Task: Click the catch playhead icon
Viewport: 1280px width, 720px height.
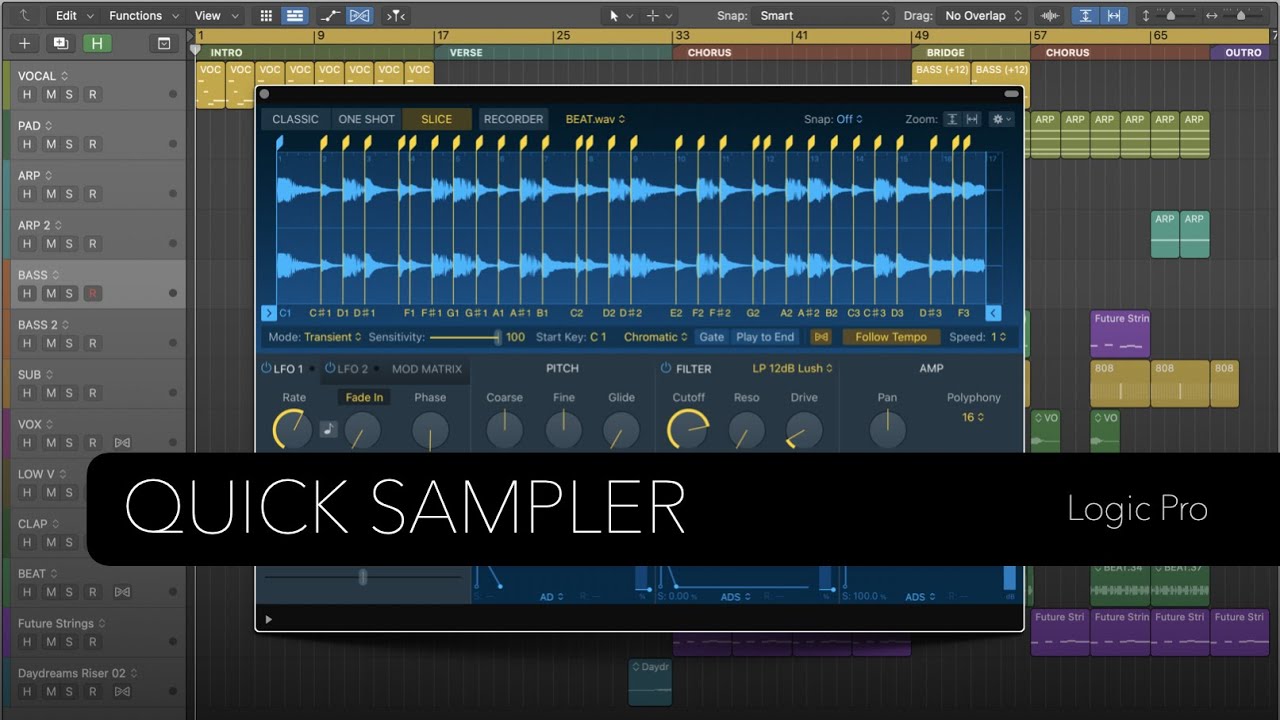Action: pyautogui.click(x=396, y=15)
